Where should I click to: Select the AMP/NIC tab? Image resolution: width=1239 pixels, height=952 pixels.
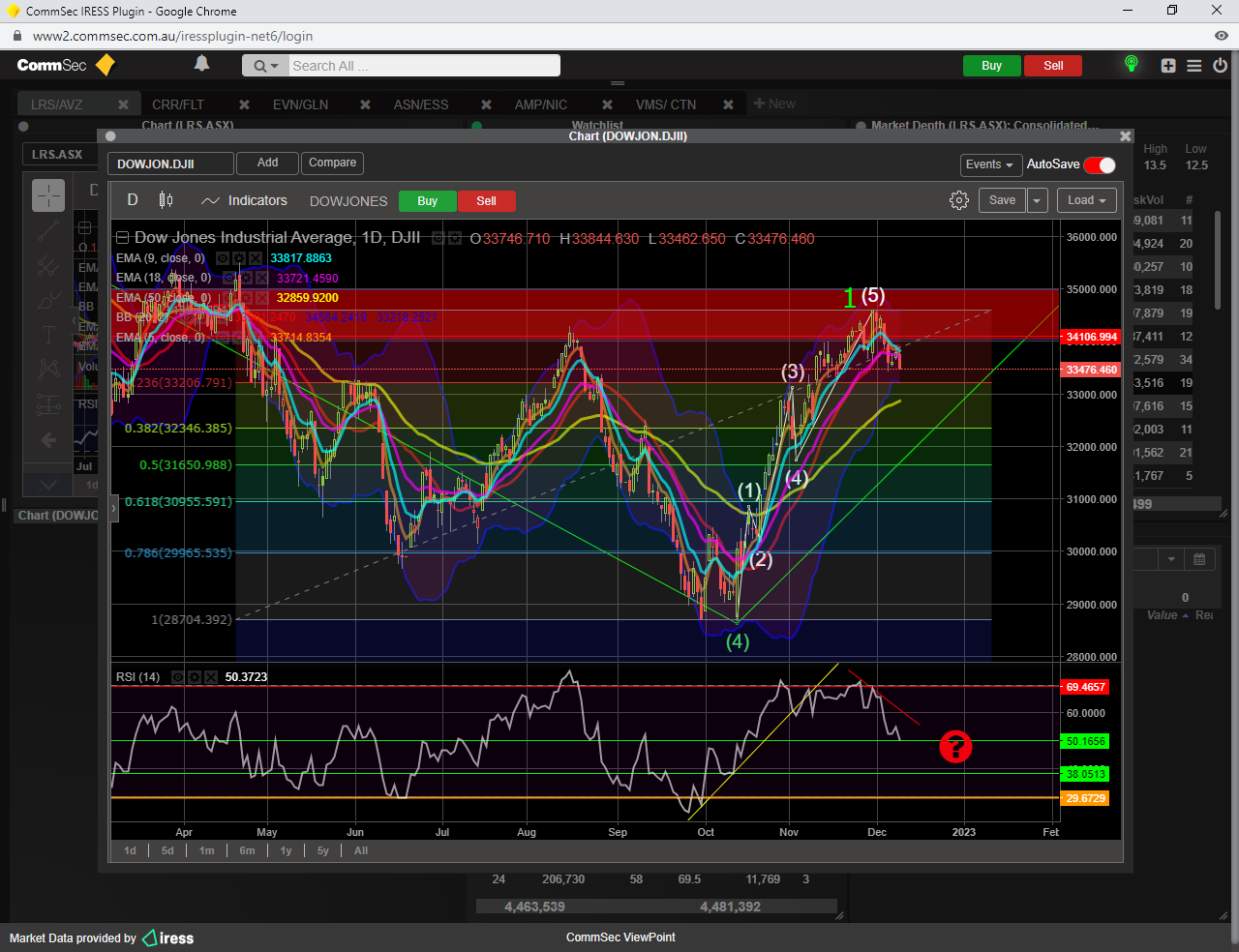tap(540, 104)
